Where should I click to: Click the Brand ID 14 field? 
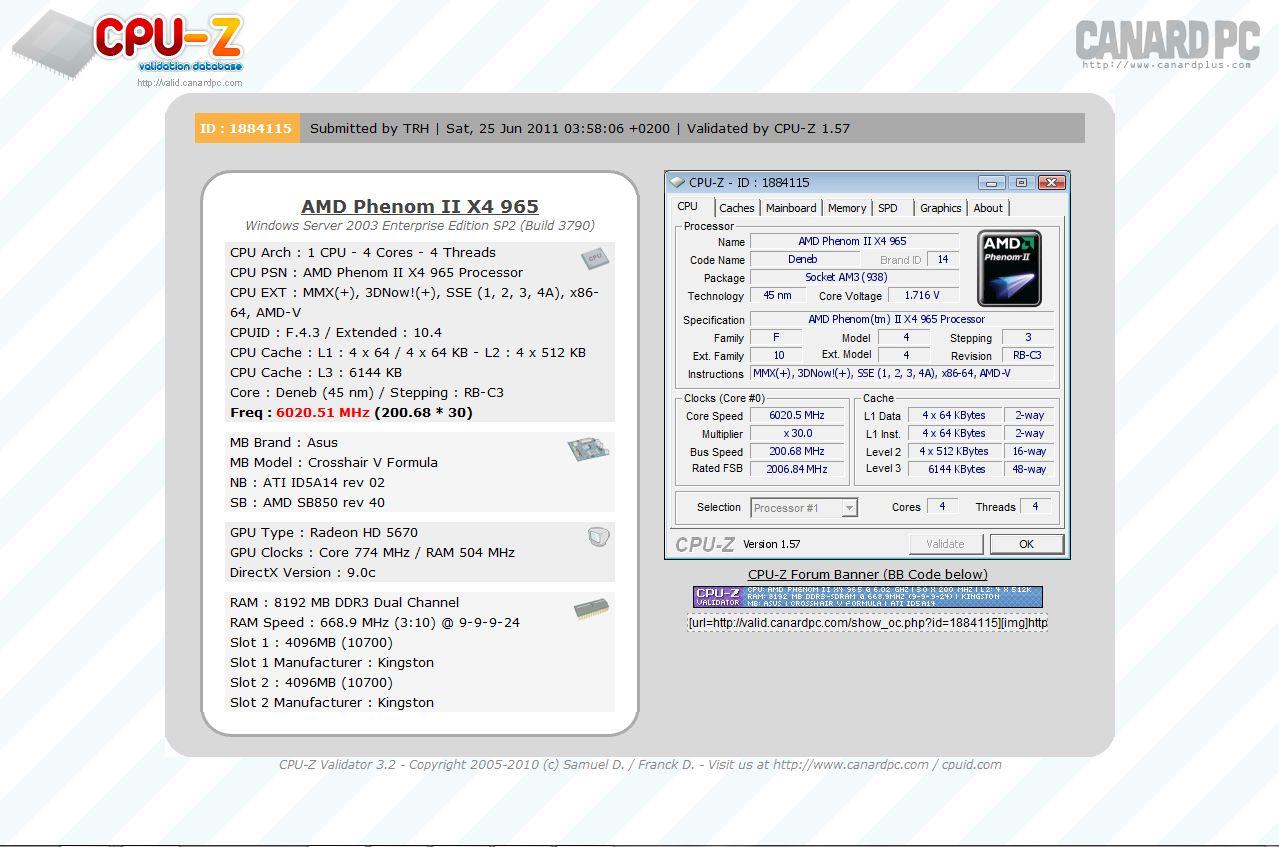pyautogui.click(x=942, y=260)
